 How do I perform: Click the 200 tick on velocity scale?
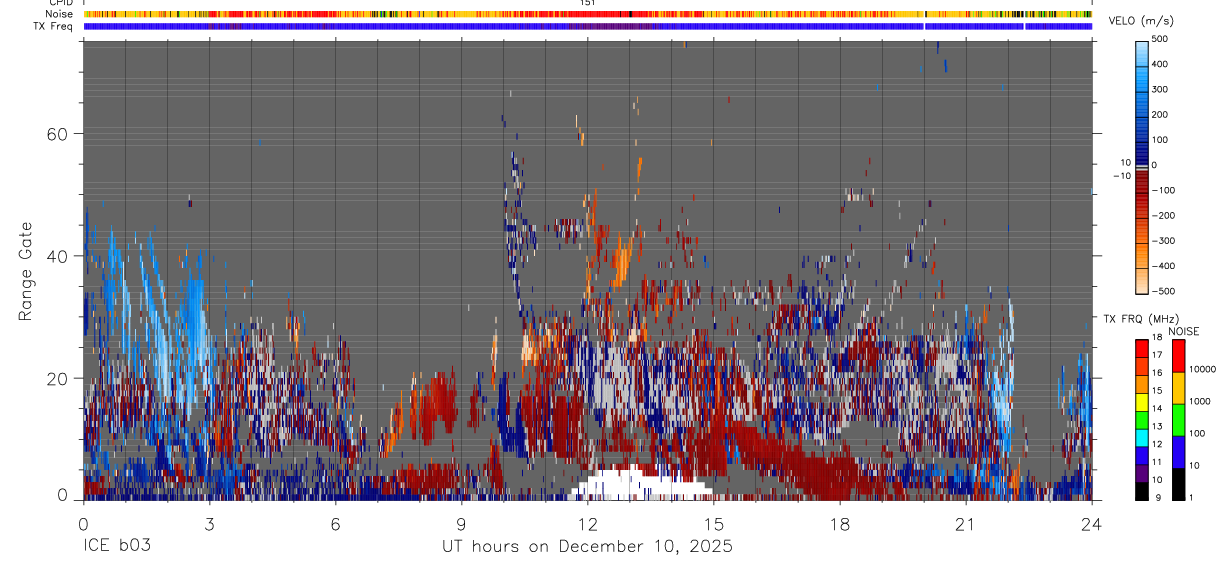click(x=1162, y=115)
